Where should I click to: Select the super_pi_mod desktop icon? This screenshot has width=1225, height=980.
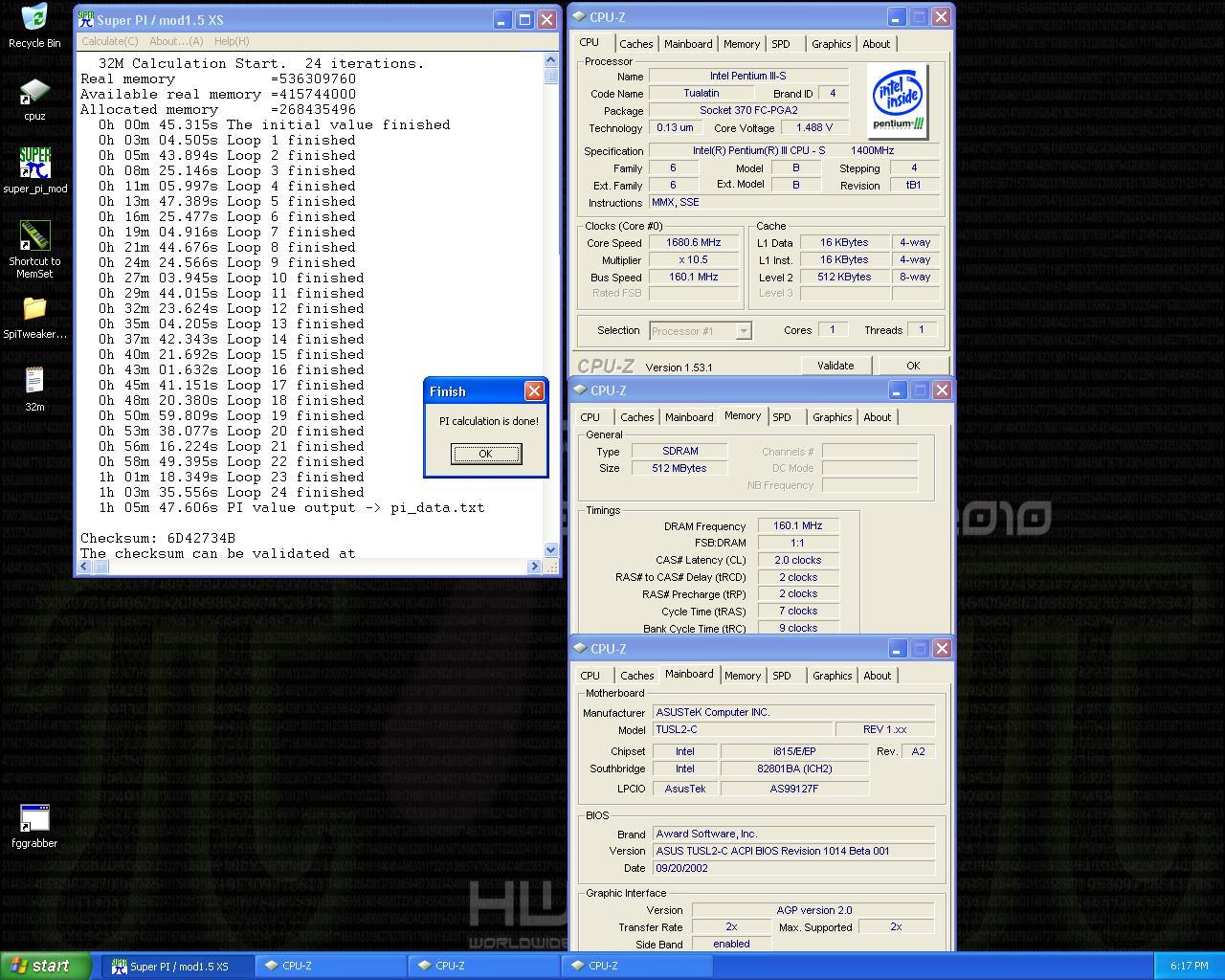(x=34, y=171)
